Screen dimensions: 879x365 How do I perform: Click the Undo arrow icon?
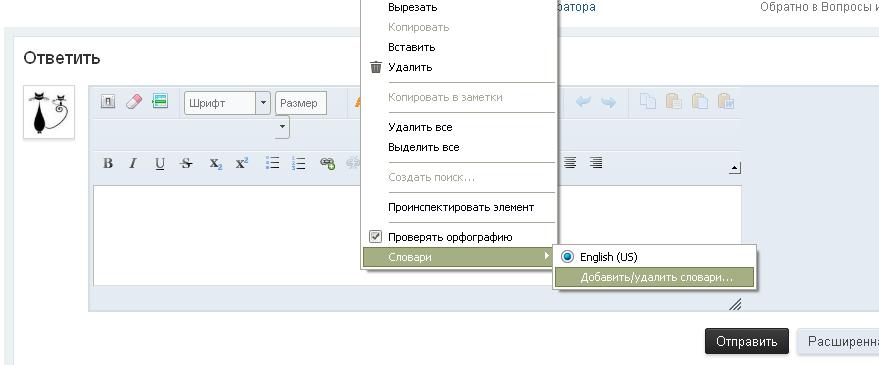583,102
